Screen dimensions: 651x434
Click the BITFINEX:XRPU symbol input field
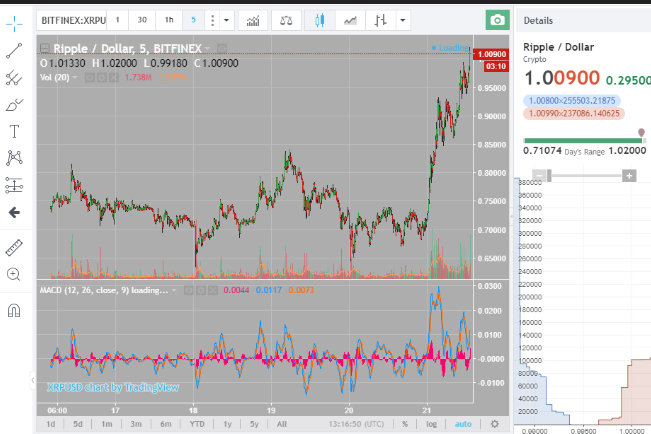(x=72, y=20)
